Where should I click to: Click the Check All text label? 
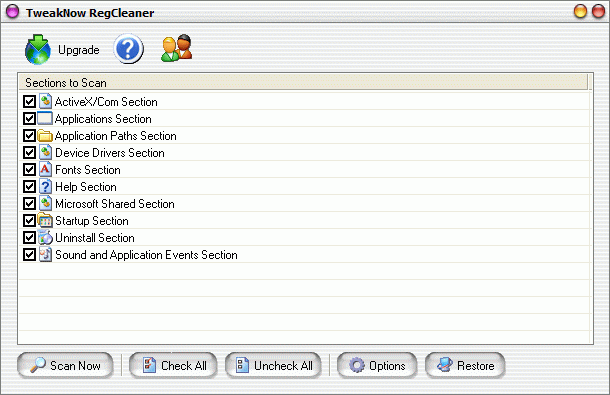tap(184, 366)
